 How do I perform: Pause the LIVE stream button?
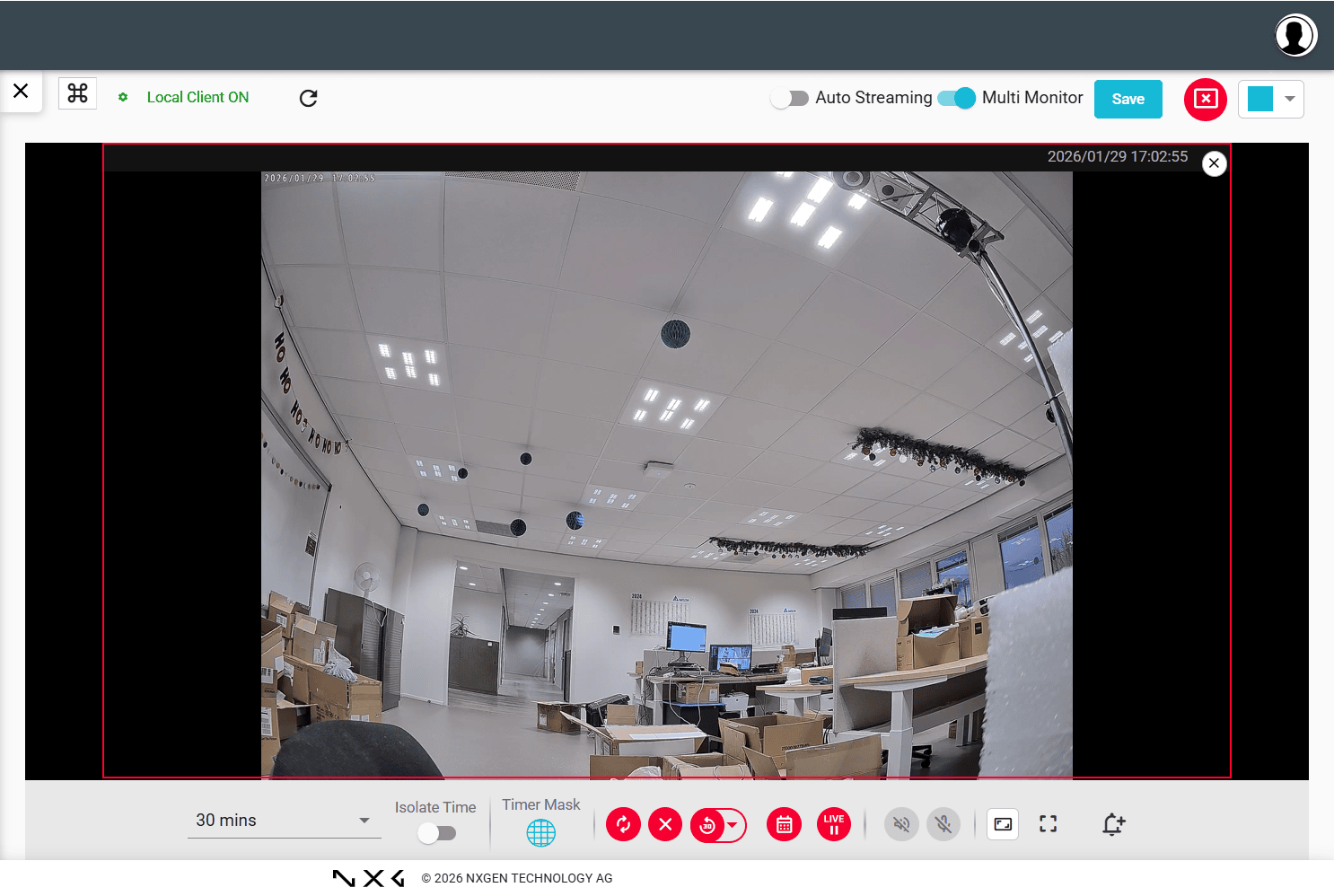[x=833, y=824]
